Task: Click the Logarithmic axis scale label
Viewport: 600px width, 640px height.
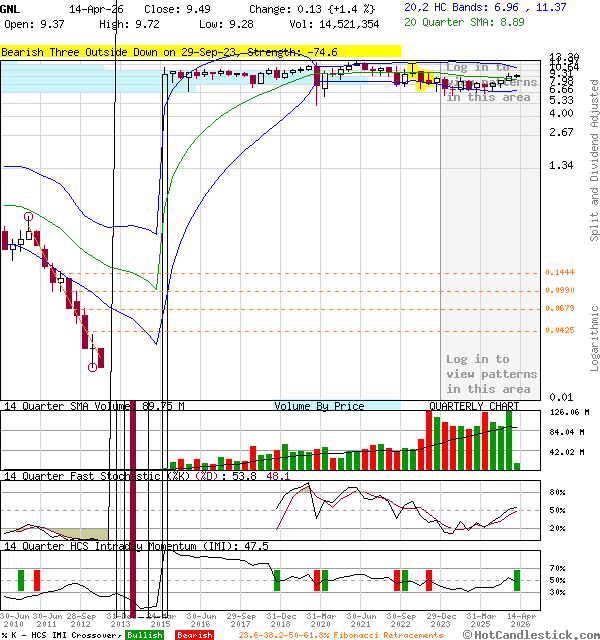Action: (592, 335)
